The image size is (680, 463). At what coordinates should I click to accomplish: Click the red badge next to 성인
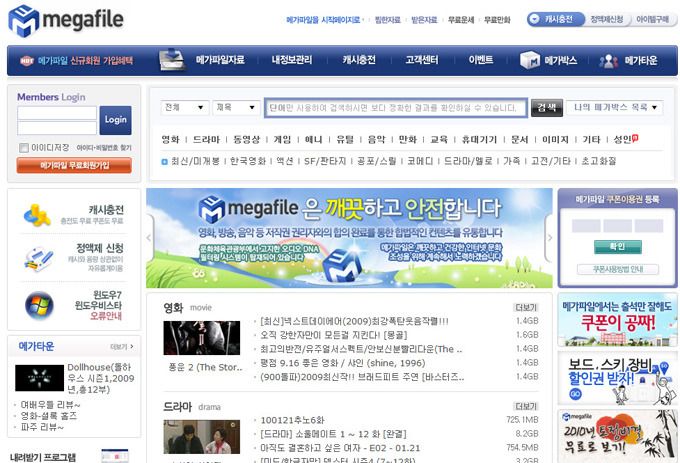[x=635, y=138]
